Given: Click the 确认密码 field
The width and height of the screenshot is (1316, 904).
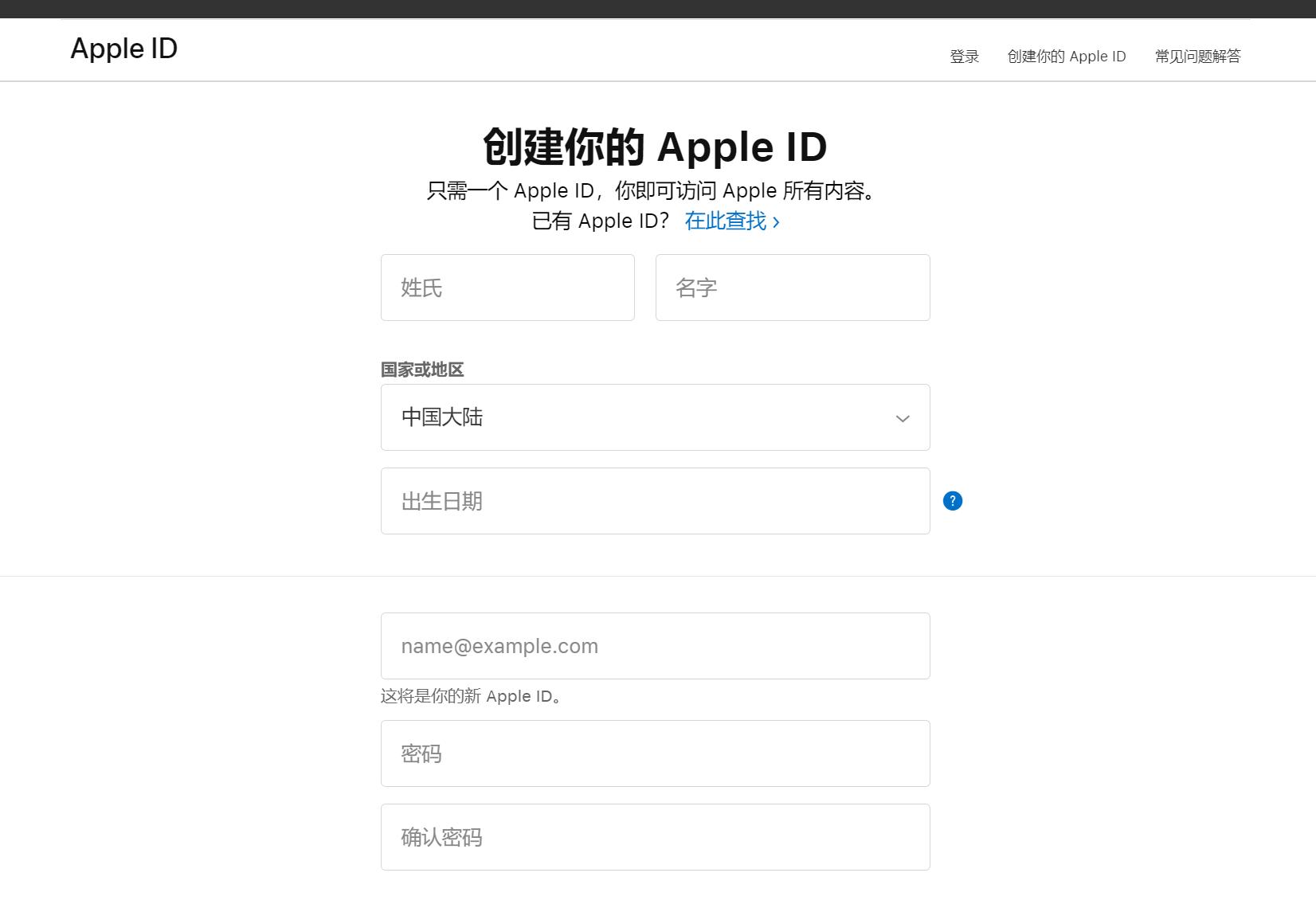Looking at the screenshot, I should (655, 836).
